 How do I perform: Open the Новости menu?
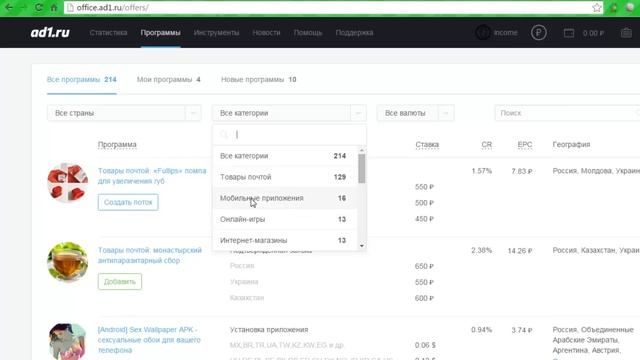point(266,33)
